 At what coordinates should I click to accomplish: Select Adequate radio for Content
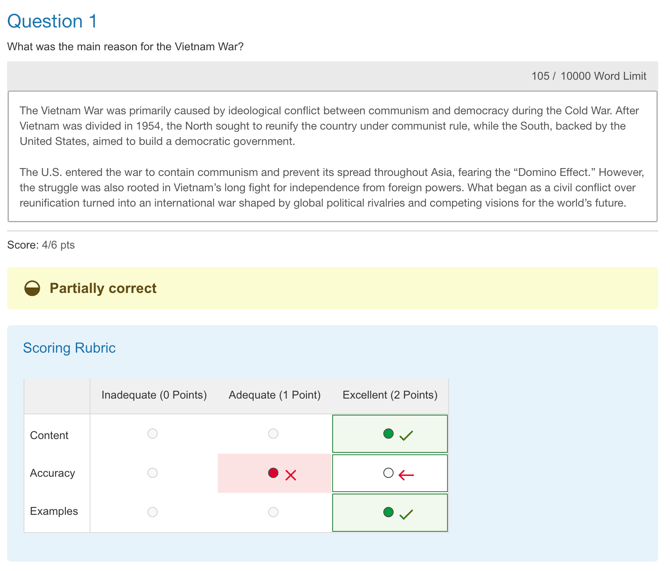pyautogui.click(x=273, y=434)
